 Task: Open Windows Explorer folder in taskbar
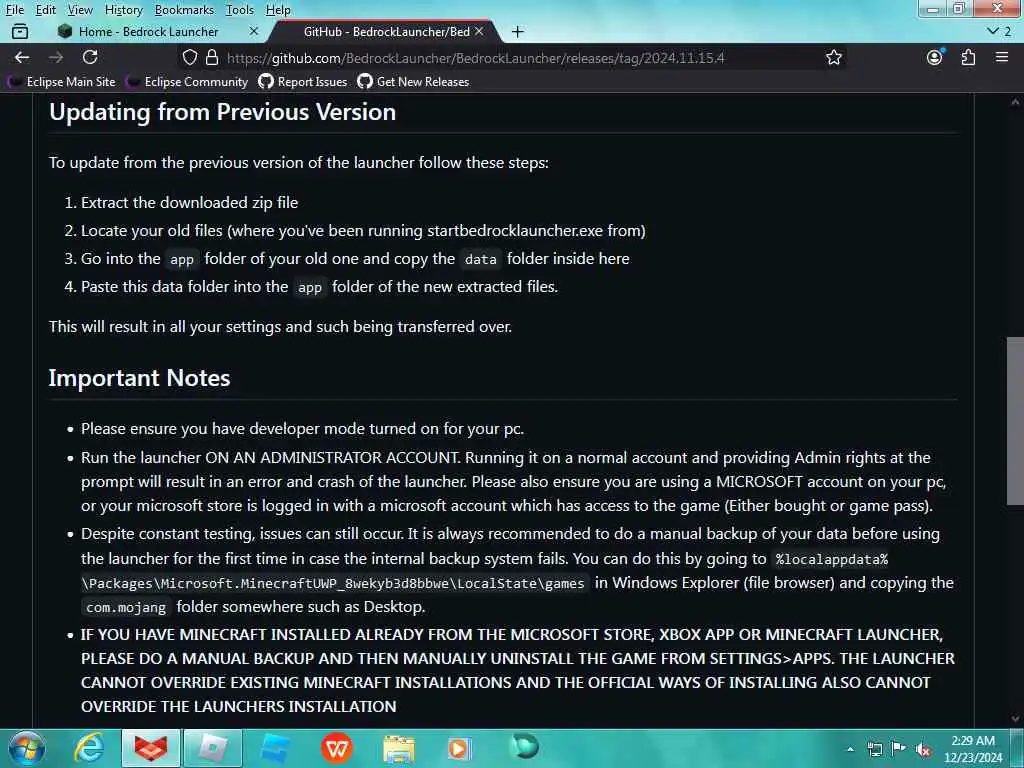pyautogui.click(x=399, y=748)
